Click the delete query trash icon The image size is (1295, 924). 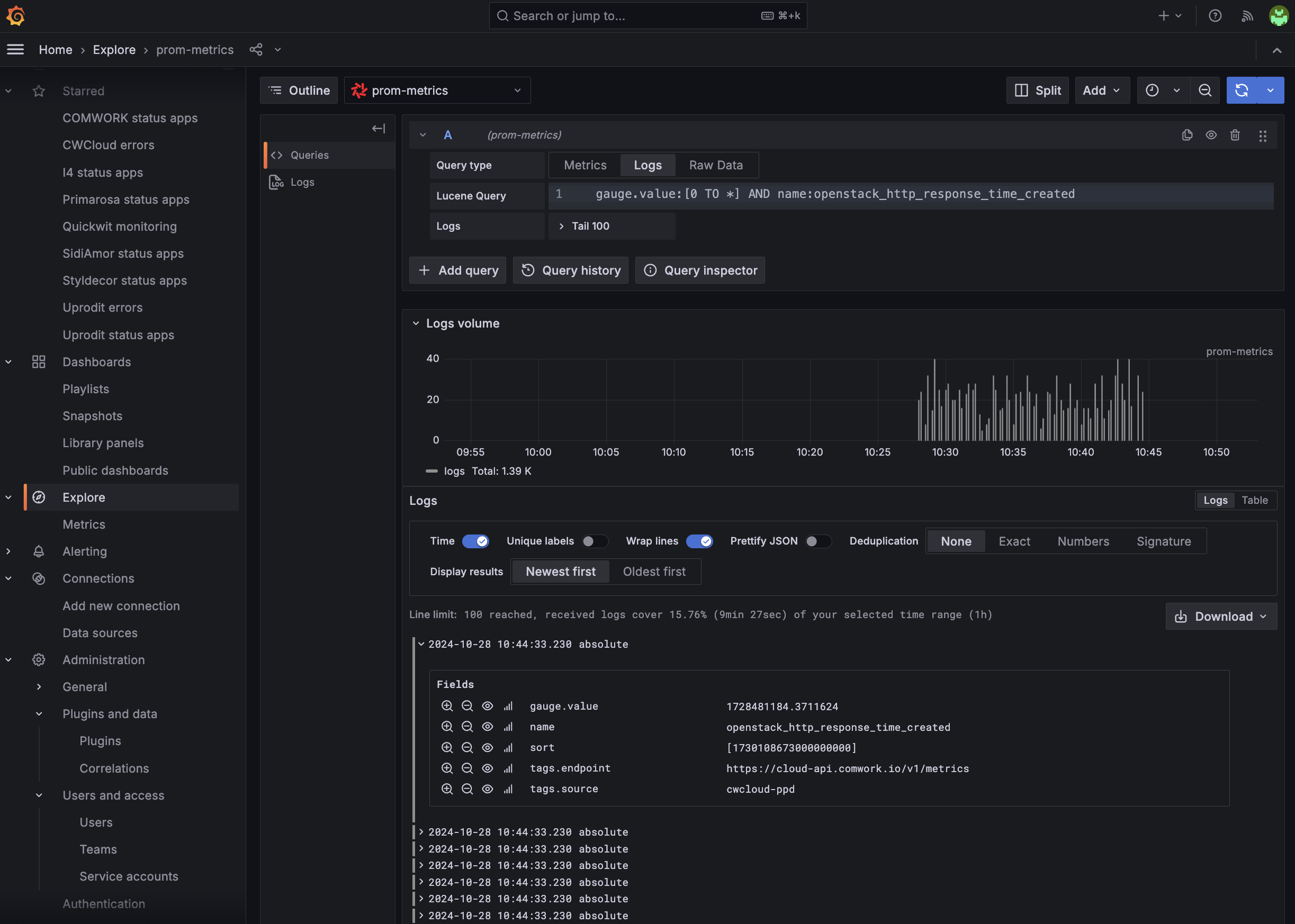1235,135
